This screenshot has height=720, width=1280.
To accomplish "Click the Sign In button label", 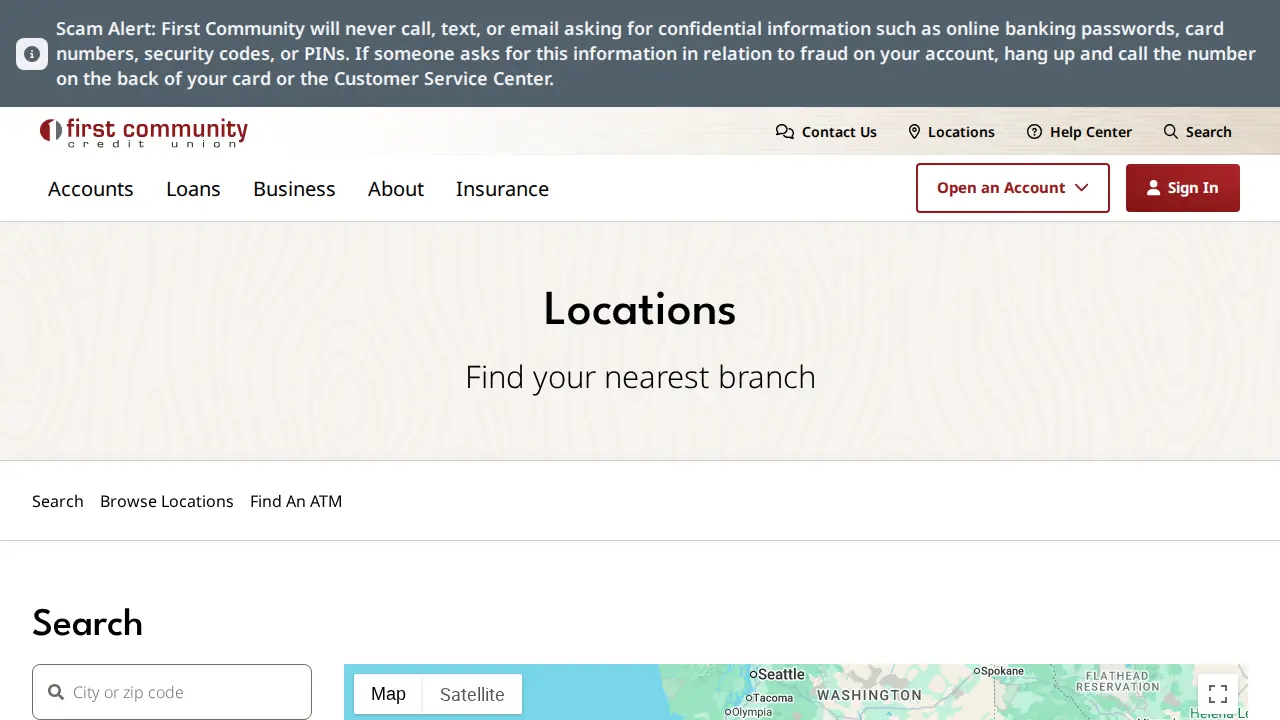I will click(x=1193, y=188).
